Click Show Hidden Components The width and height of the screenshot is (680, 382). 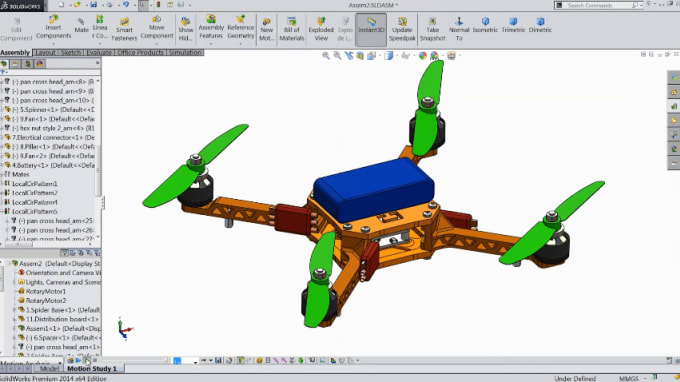(186, 29)
